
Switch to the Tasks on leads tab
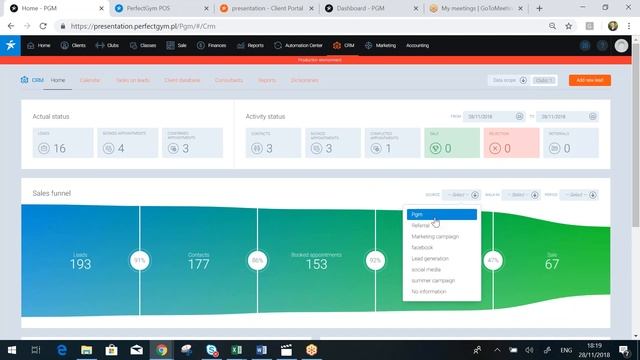click(133, 80)
